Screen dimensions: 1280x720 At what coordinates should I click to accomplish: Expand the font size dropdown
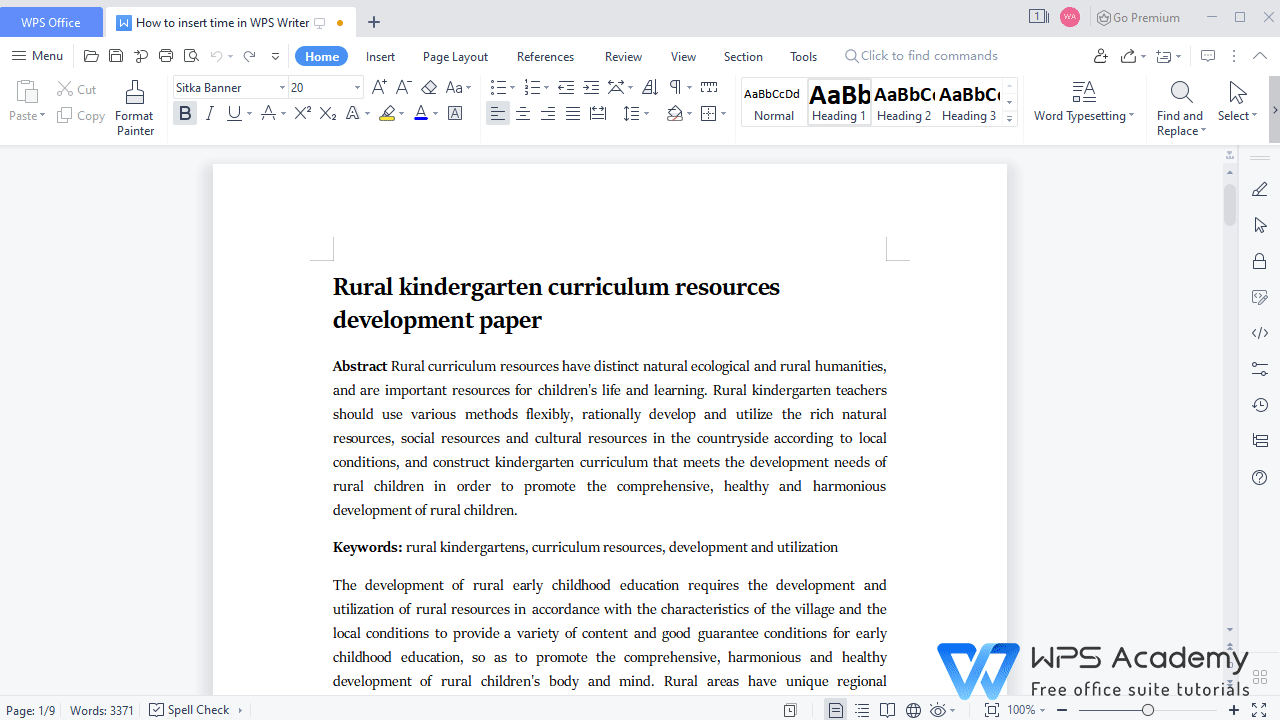[356, 87]
